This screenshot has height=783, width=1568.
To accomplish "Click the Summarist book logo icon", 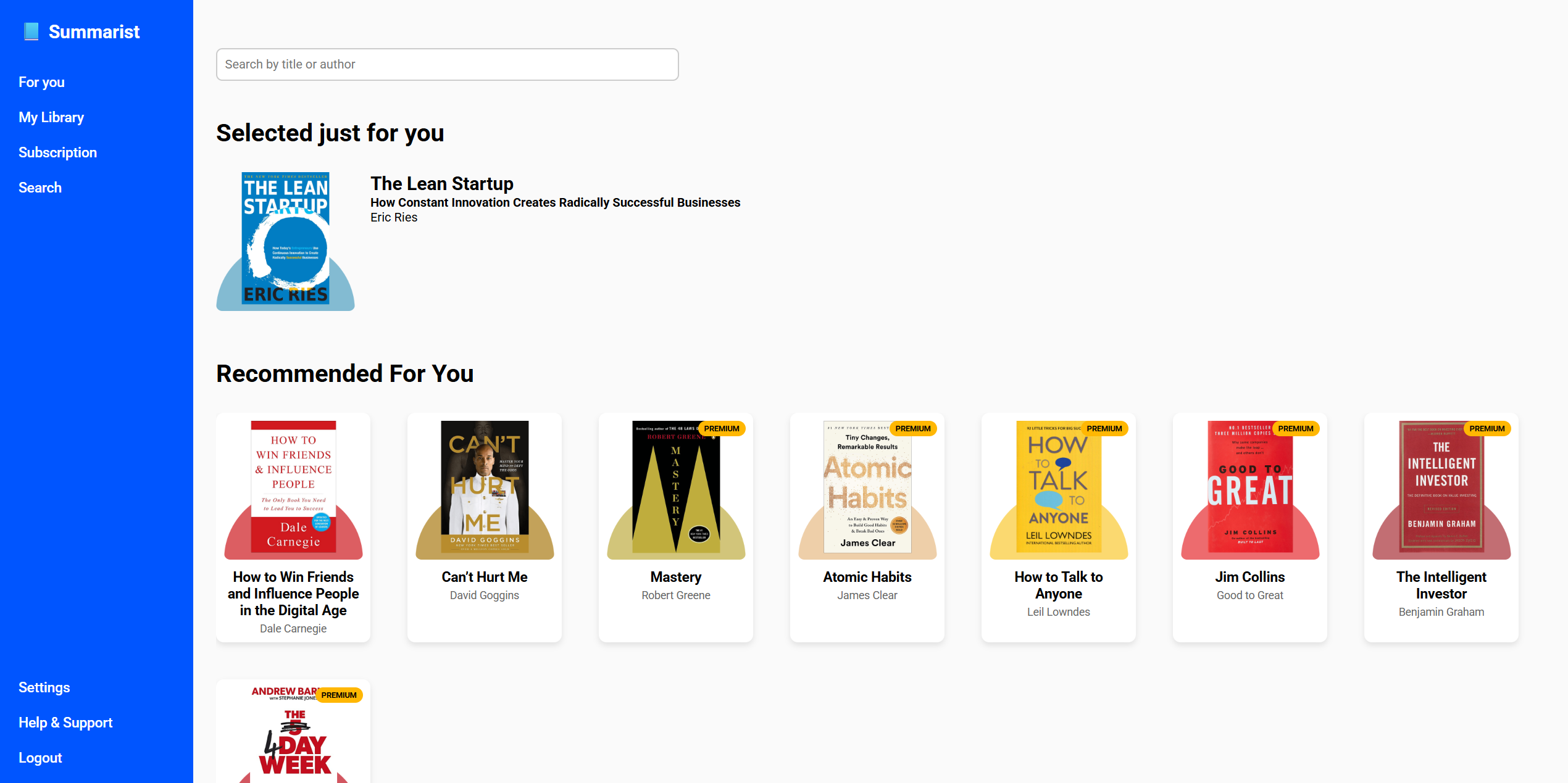I will pyautogui.click(x=31, y=31).
